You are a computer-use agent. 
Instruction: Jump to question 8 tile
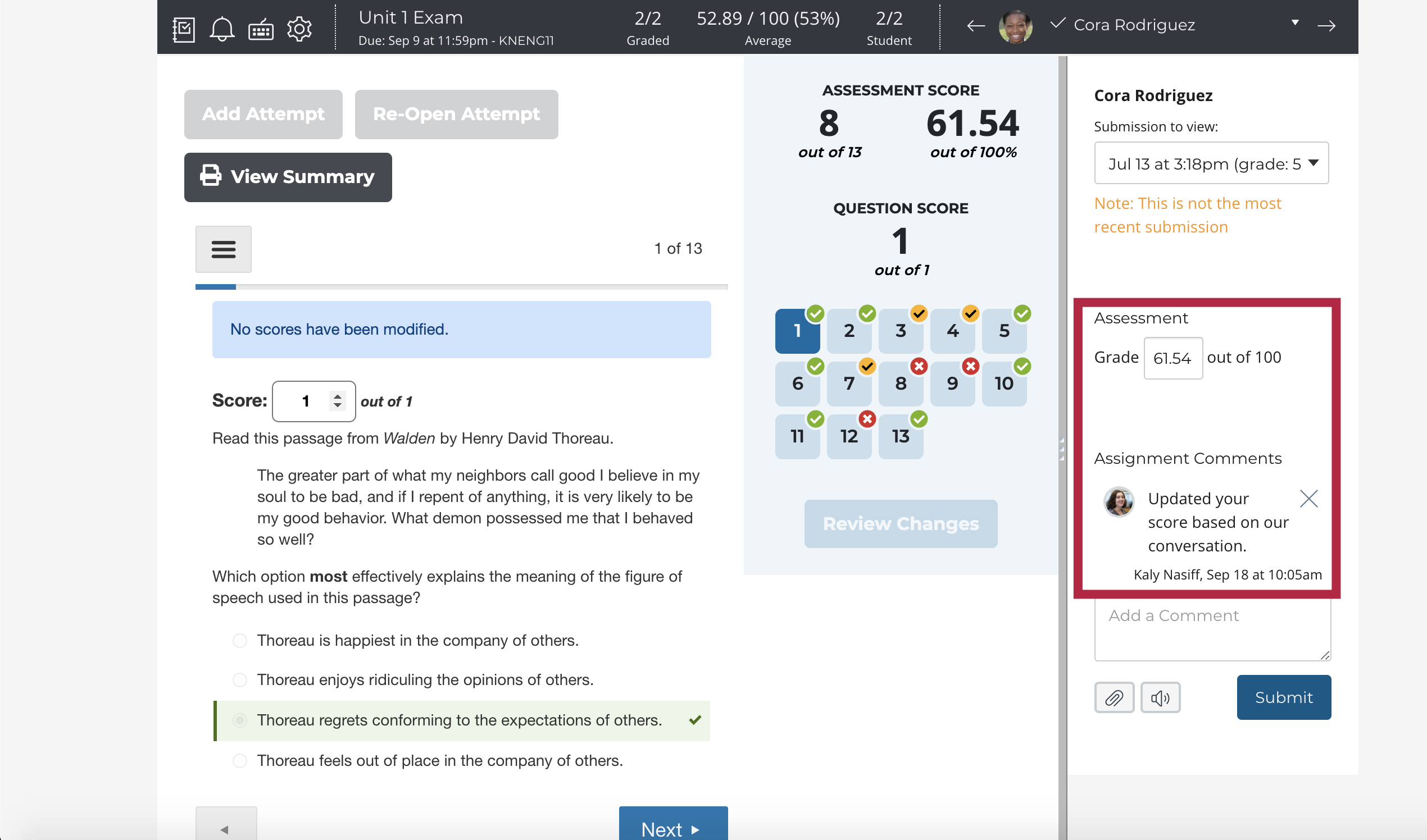click(x=901, y=384)
